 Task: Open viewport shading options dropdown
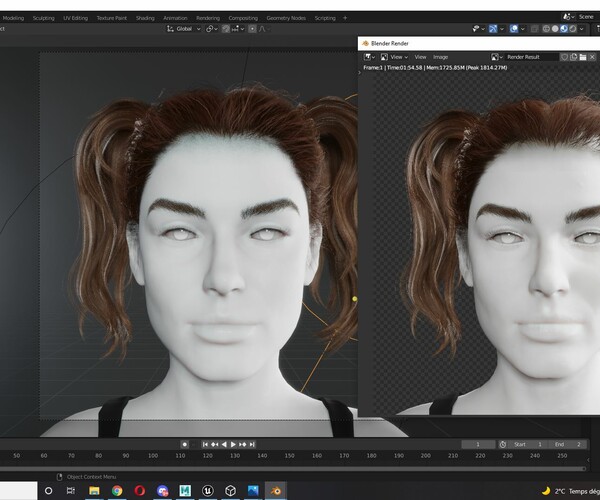pos(582,29)
